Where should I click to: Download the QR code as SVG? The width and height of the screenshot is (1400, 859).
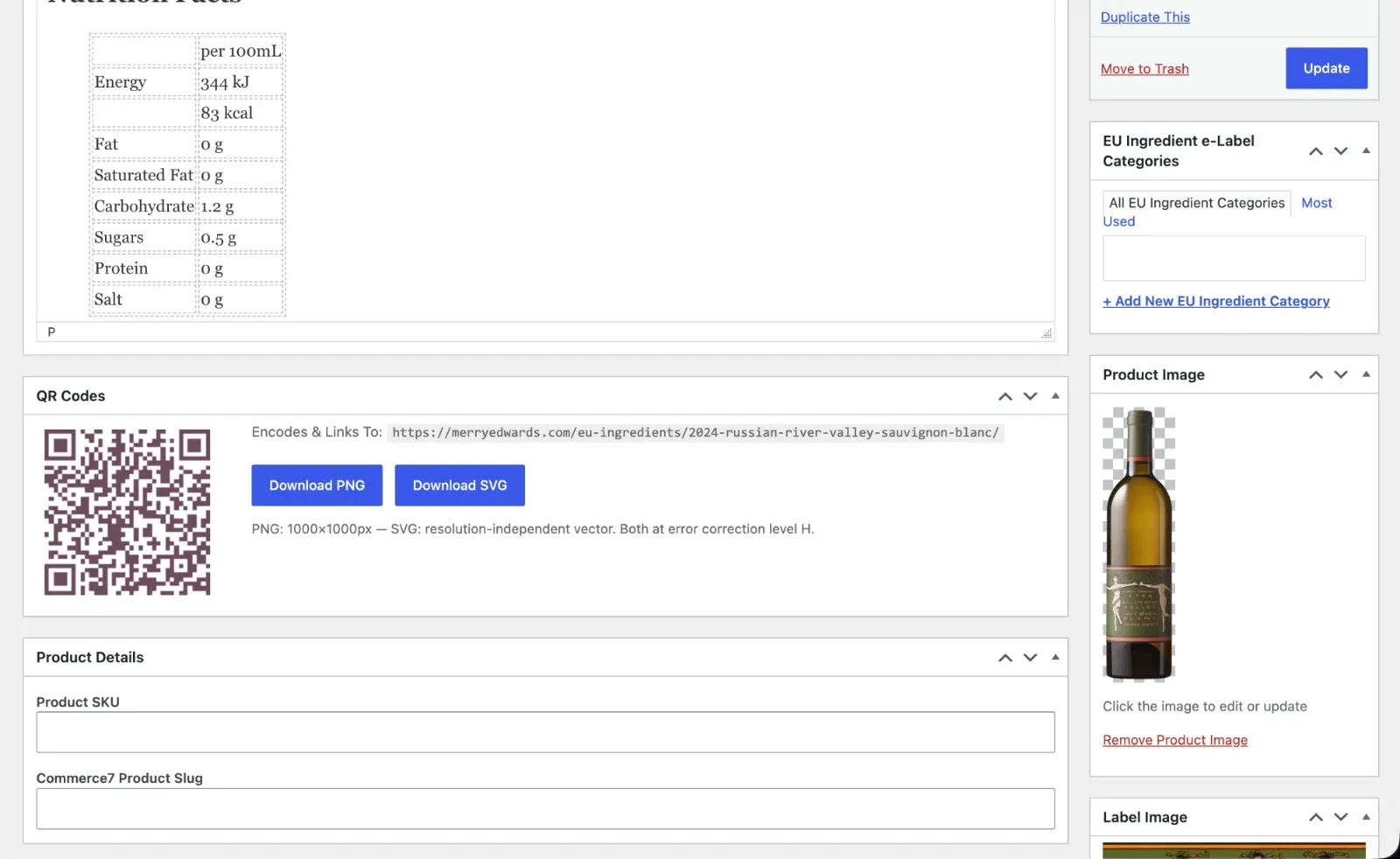(x=459, y=485)
